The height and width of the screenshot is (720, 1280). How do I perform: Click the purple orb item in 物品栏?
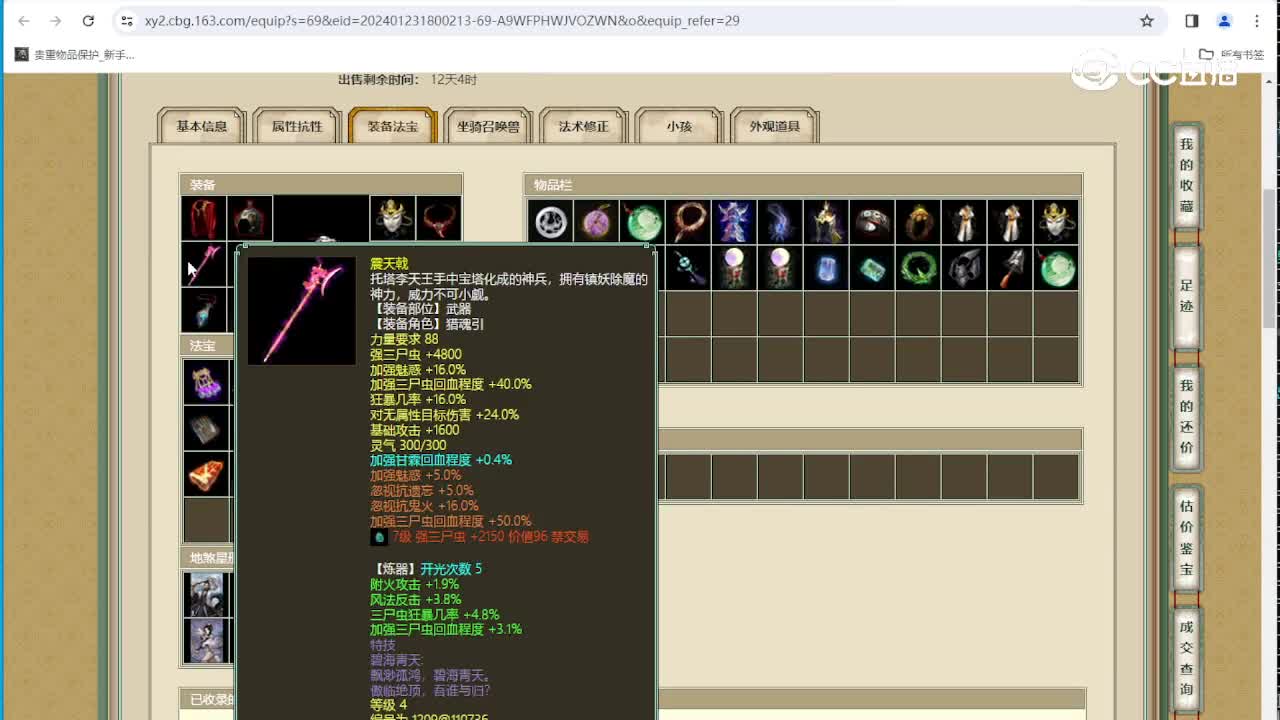pos(596,222)
